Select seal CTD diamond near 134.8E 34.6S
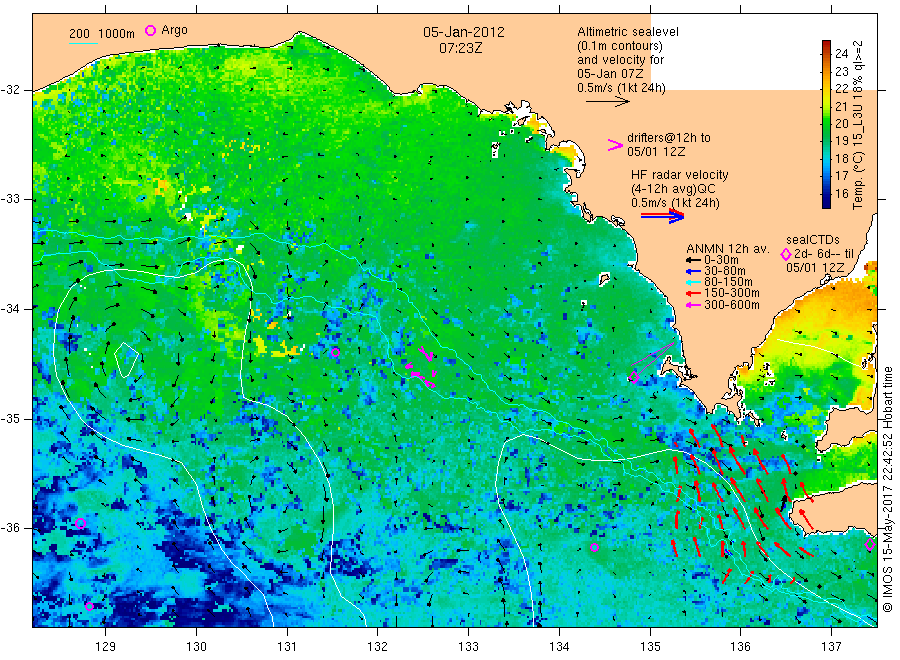Viewport: 900px width, 660px height. 634,376
